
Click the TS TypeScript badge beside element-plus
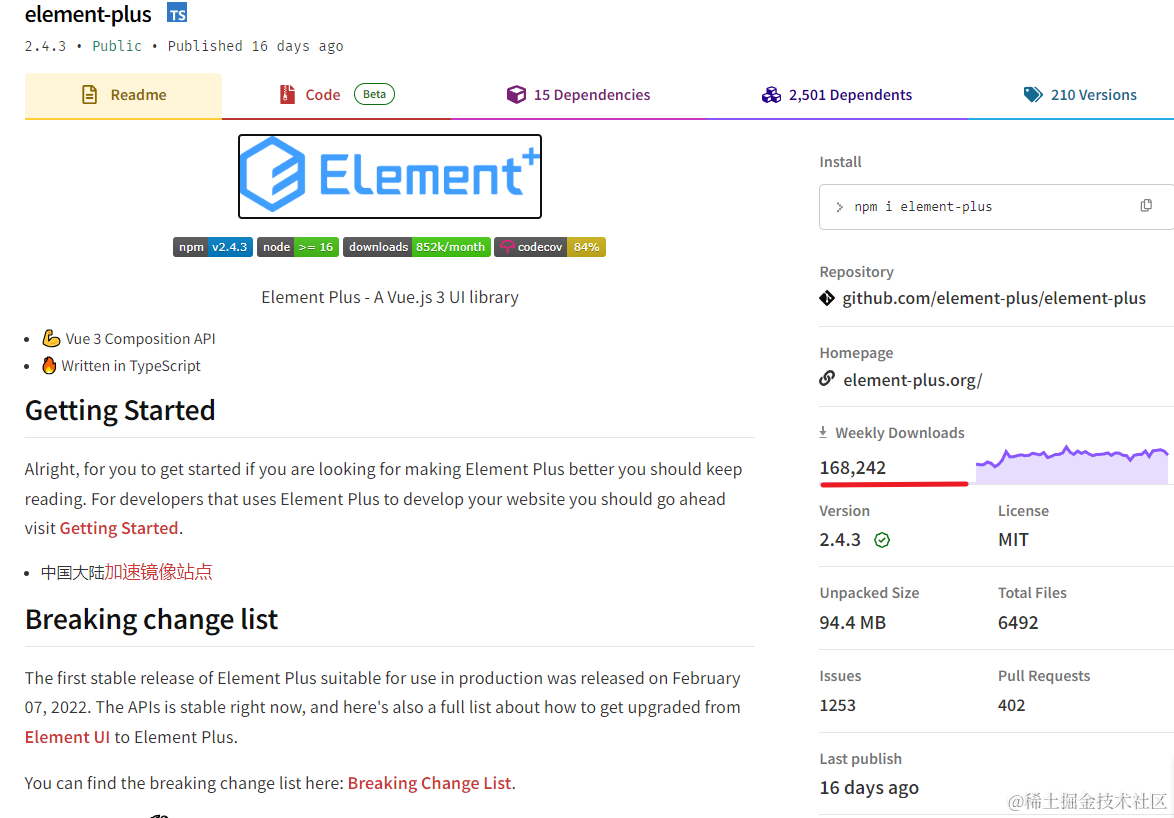(x=176, y=13)
